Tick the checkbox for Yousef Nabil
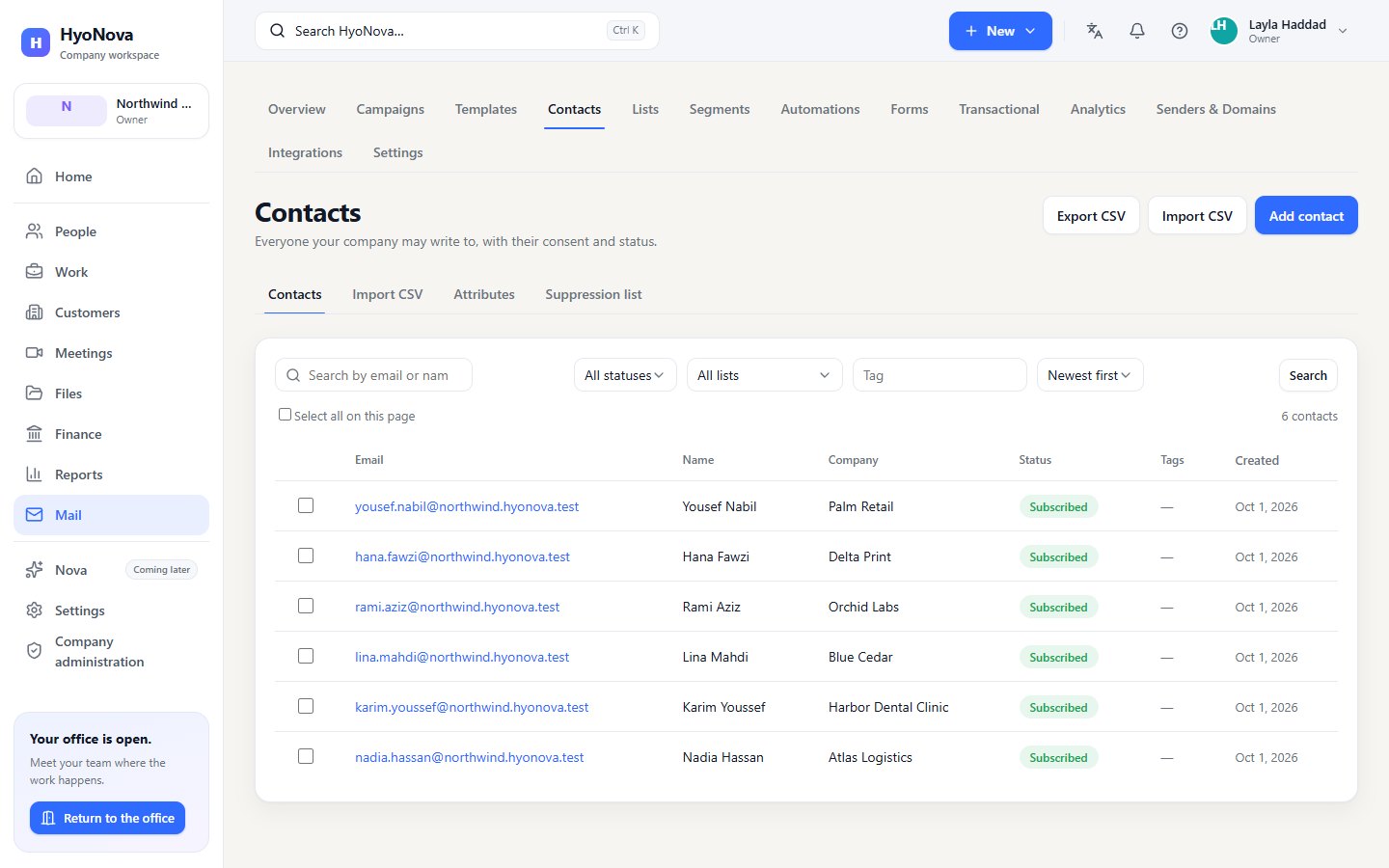Screen dimensions: 1389x868 coord(306,505)
